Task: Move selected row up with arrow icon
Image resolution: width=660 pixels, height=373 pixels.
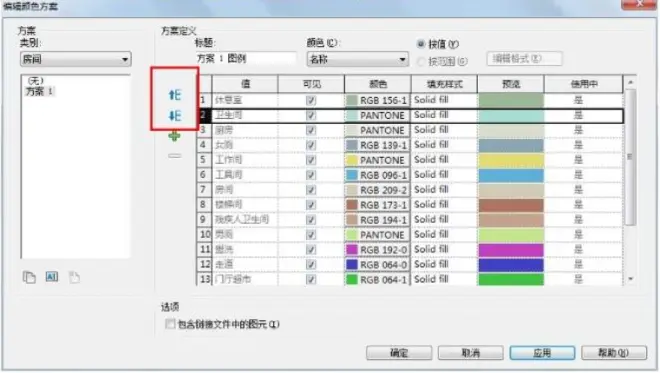Action: (x=175, y=95)
